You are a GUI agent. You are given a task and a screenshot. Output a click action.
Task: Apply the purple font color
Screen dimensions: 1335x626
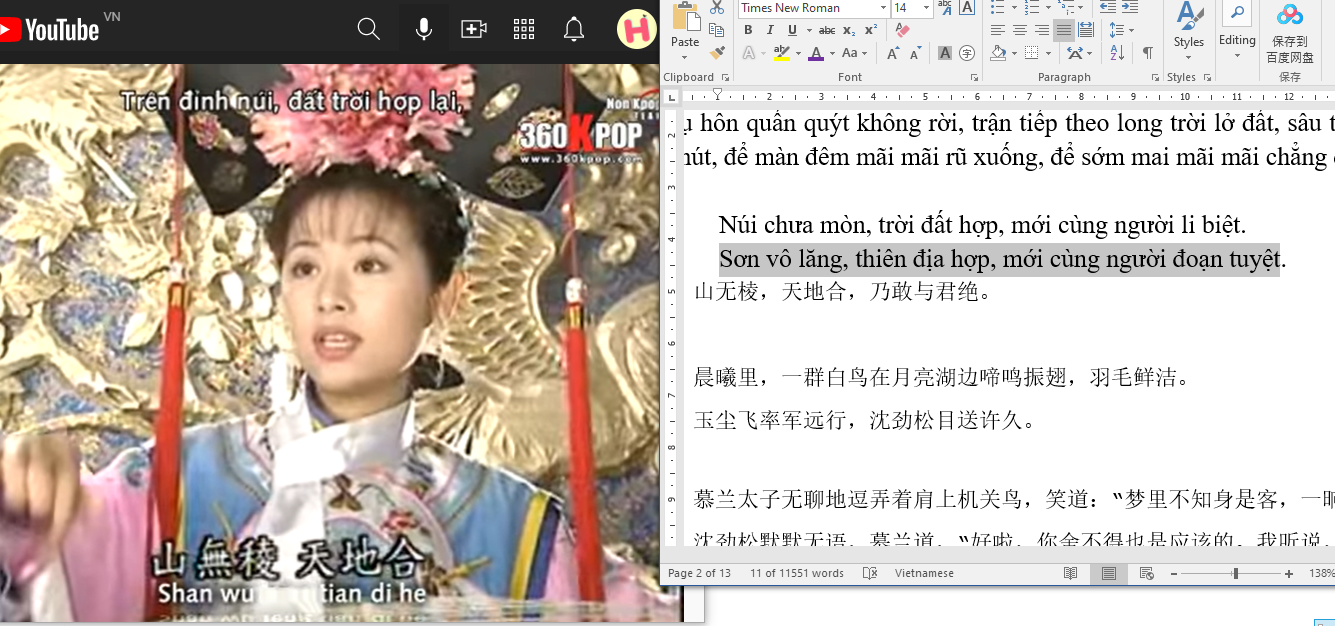pyautogui.click(x=816, y=53)
